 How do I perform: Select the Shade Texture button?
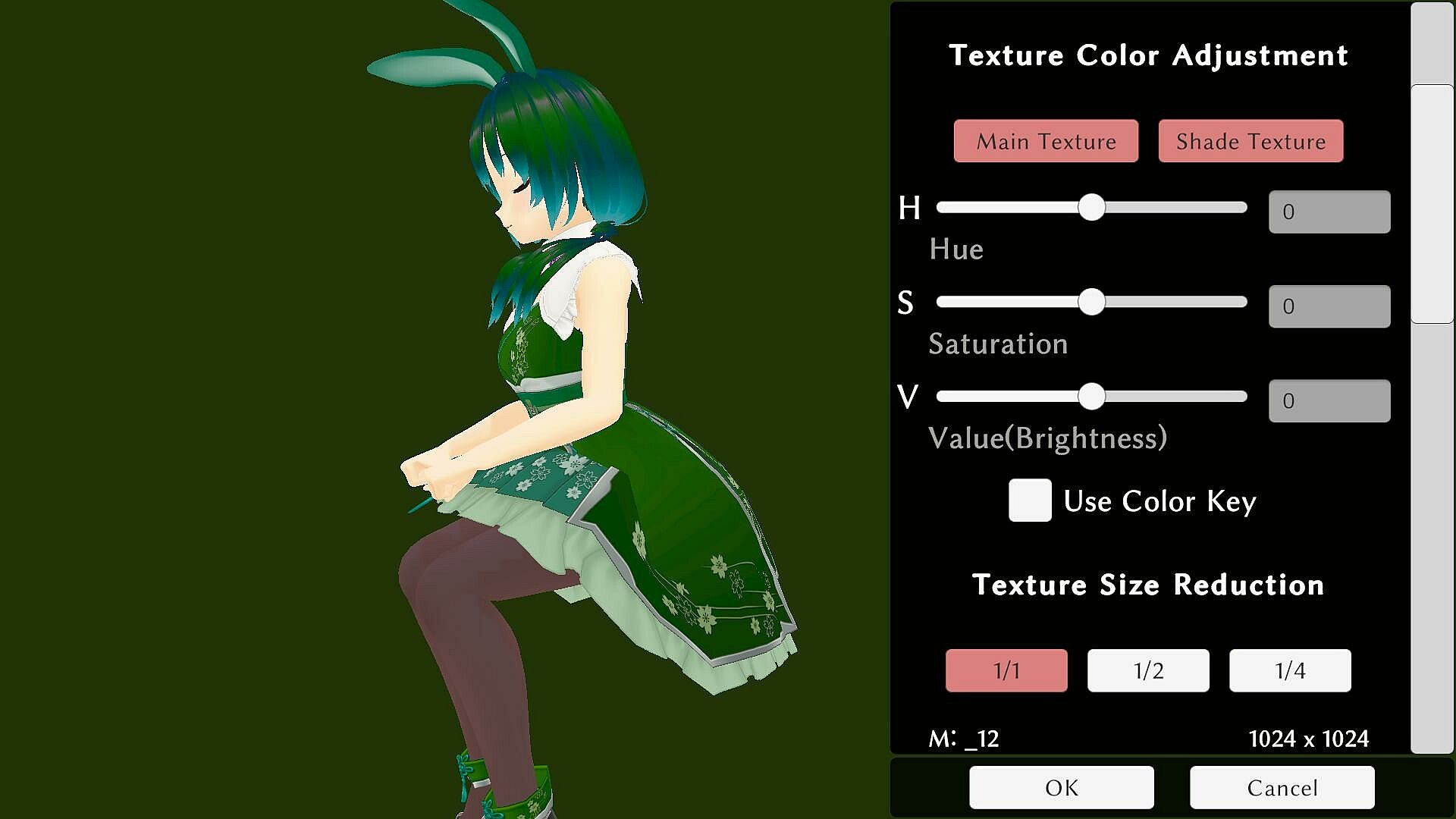tap(1250, 141)
